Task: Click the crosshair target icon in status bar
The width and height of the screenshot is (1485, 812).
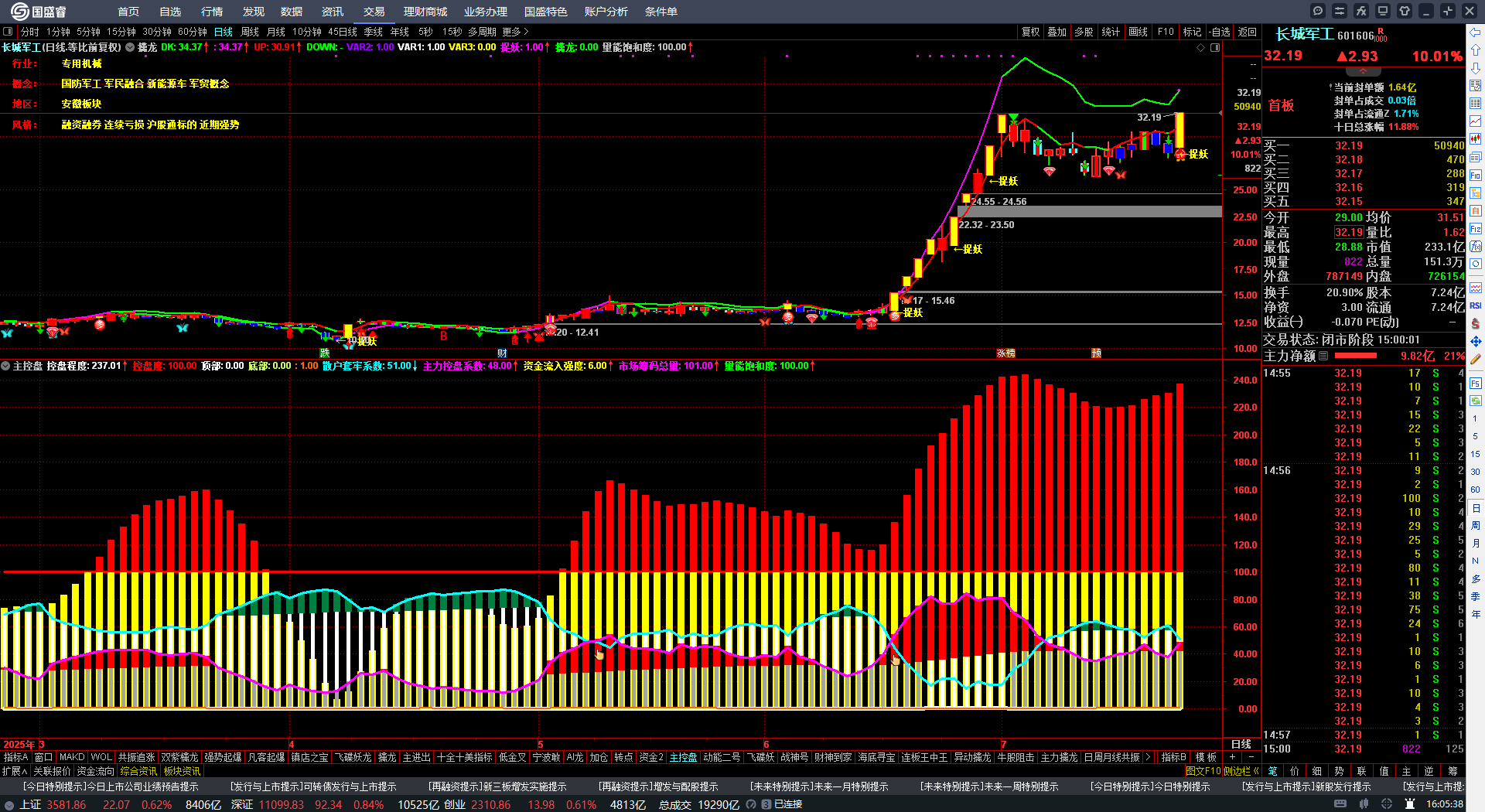Action: coord(1387,804)
